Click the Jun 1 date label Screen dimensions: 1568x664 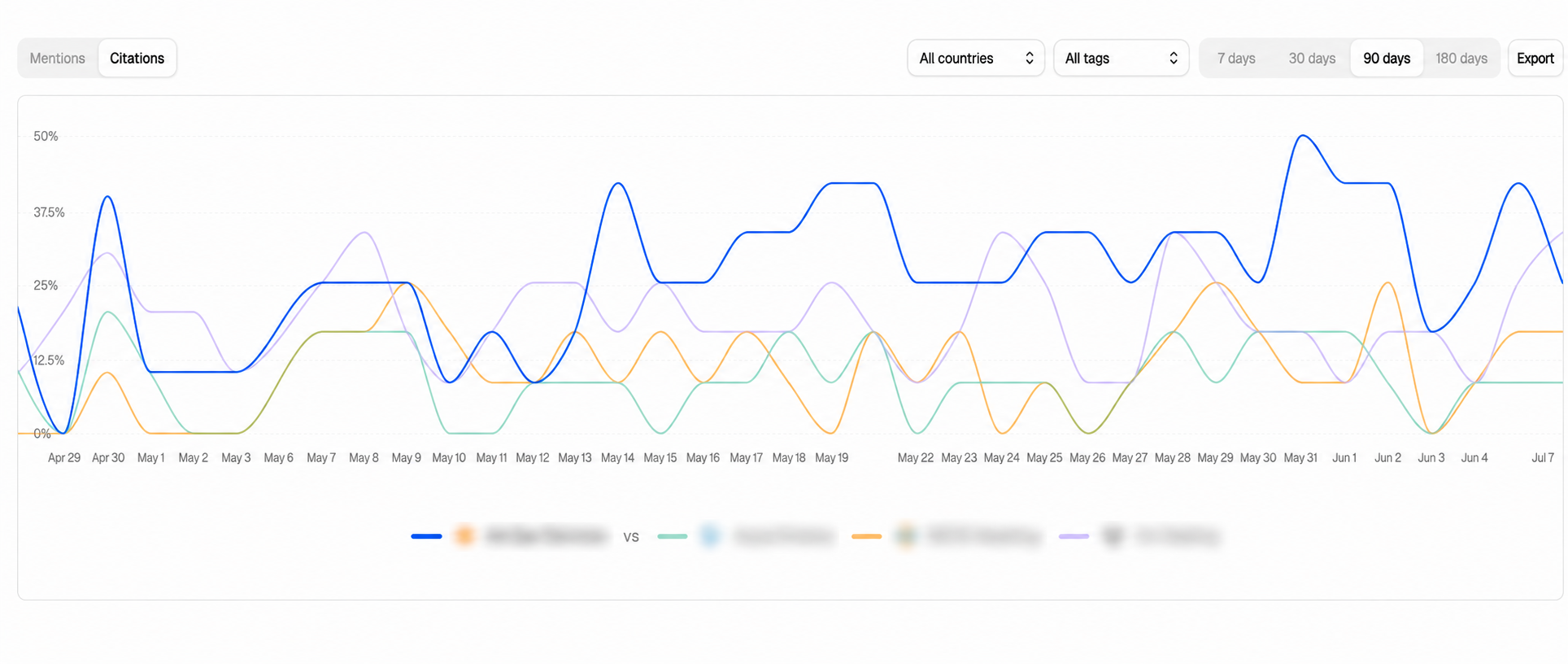(x=1344, y=458)
